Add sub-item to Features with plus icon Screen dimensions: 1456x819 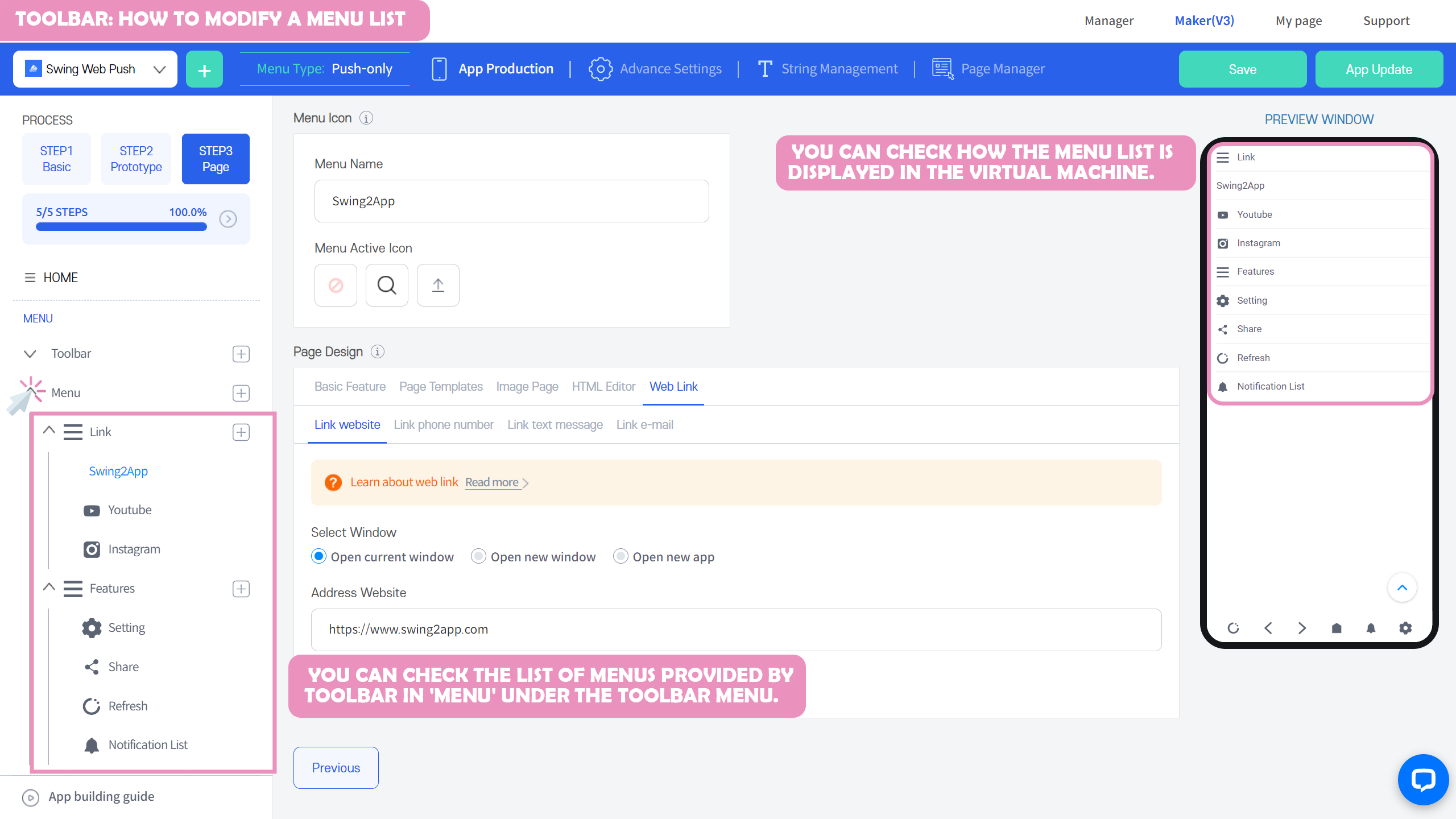[x=241, y=589]
